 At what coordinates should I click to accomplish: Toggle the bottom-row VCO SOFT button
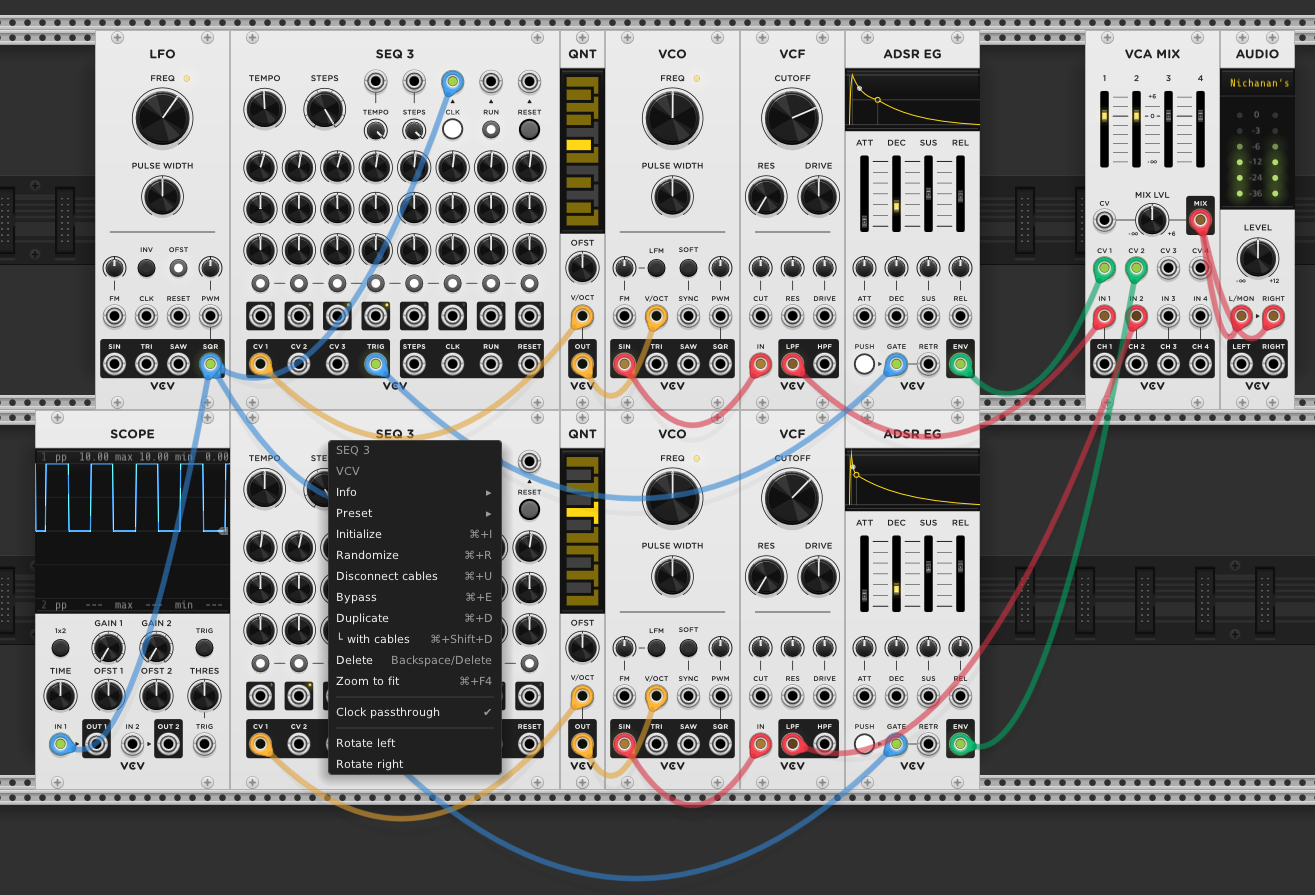[x=688, y=647]
